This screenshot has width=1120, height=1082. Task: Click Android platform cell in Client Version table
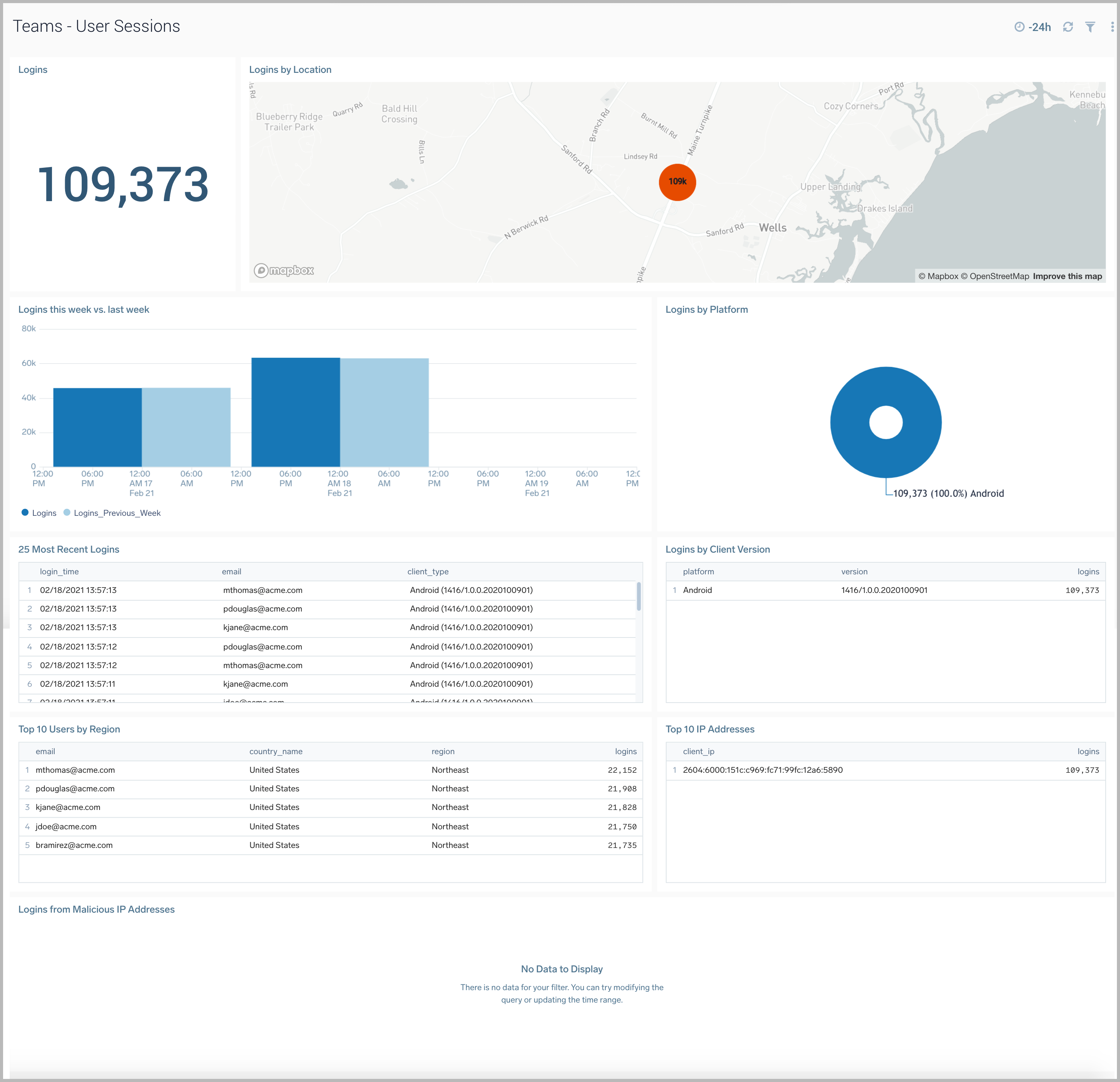(697, 590)
